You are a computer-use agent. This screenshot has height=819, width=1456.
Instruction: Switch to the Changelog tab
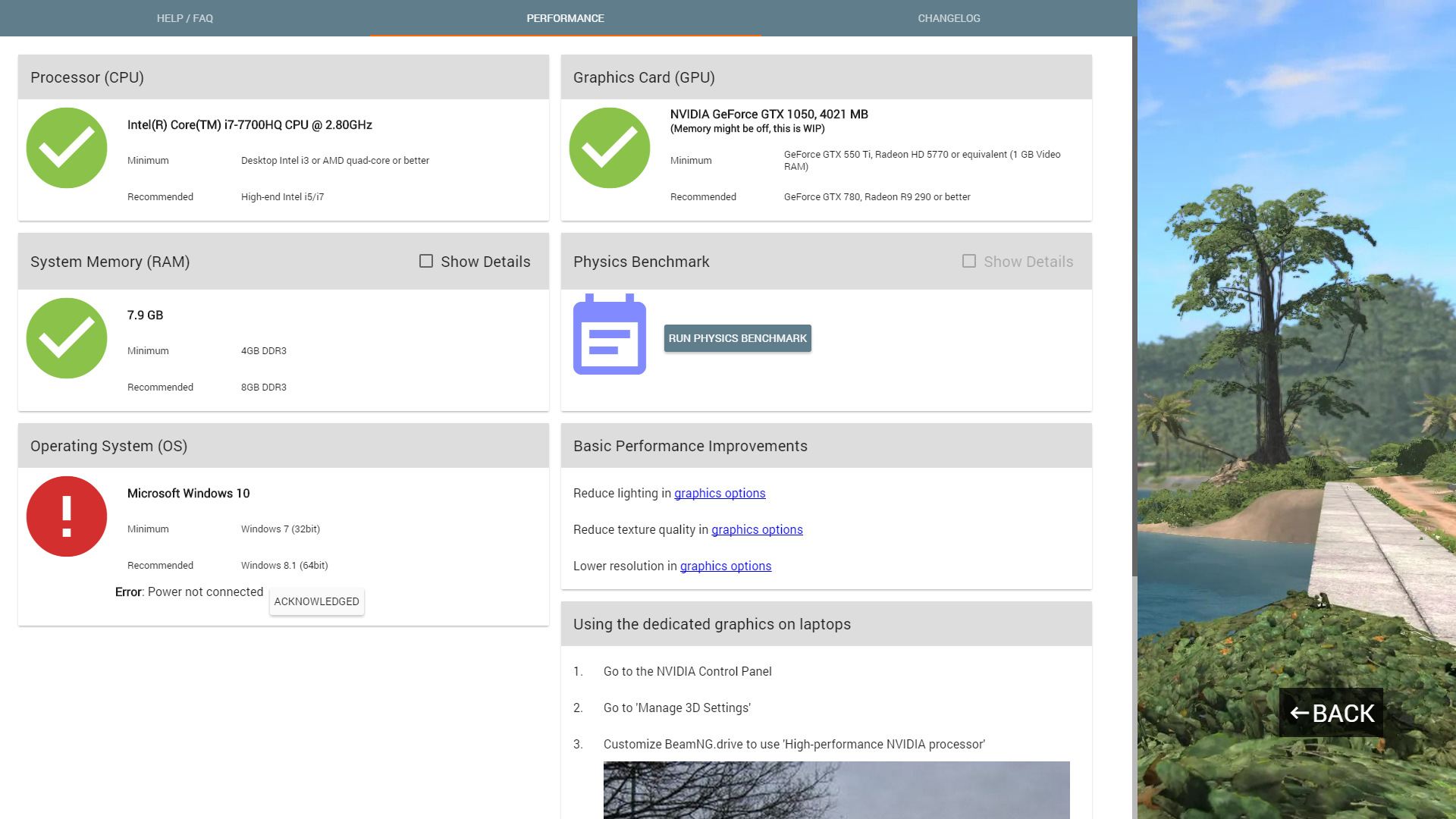click(949, 18)
